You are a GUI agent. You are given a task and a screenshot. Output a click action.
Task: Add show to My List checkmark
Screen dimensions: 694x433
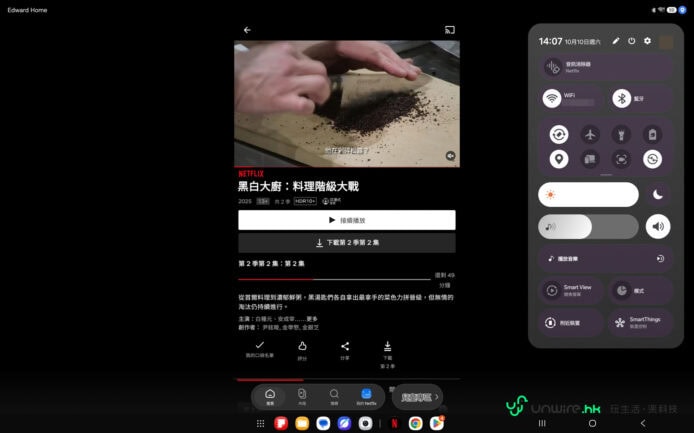[x=260, y=348]
